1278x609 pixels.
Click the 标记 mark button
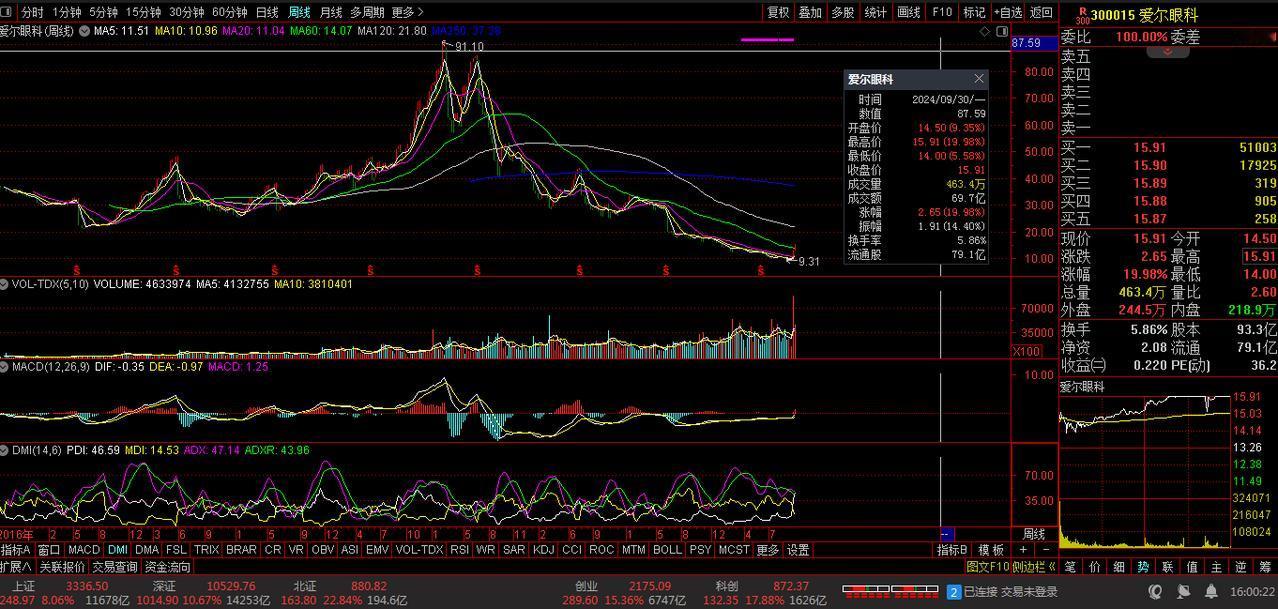click(974, 12)
